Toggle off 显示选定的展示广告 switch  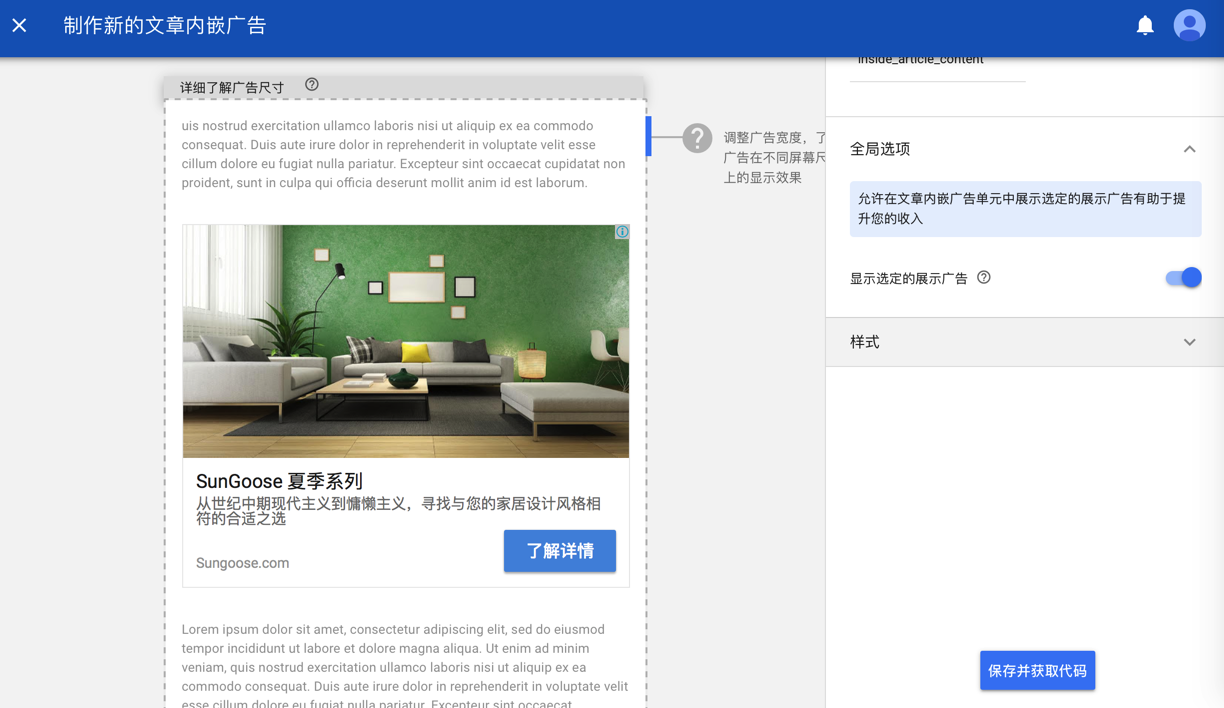[x=1183, y=278]
